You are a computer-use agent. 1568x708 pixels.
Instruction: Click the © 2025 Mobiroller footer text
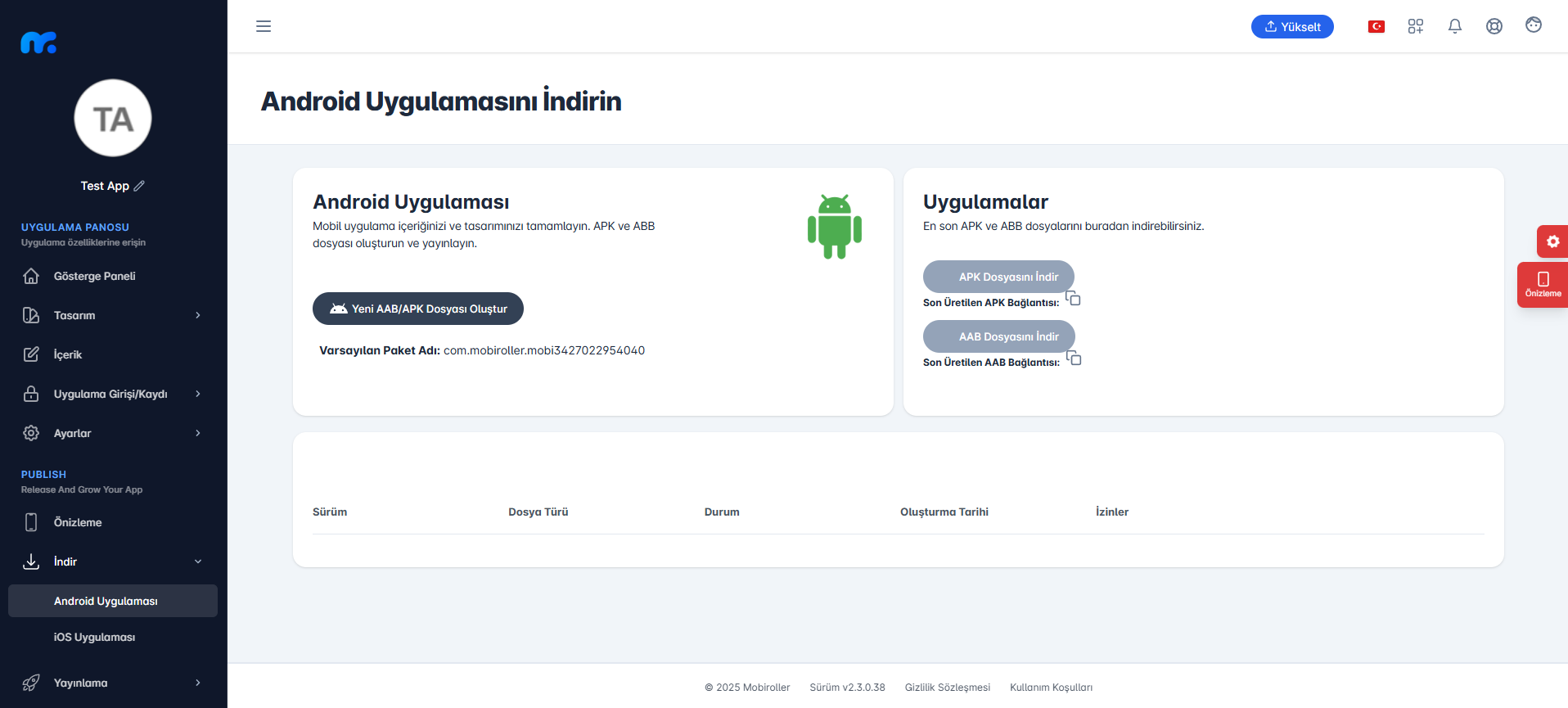click(747, 688)
